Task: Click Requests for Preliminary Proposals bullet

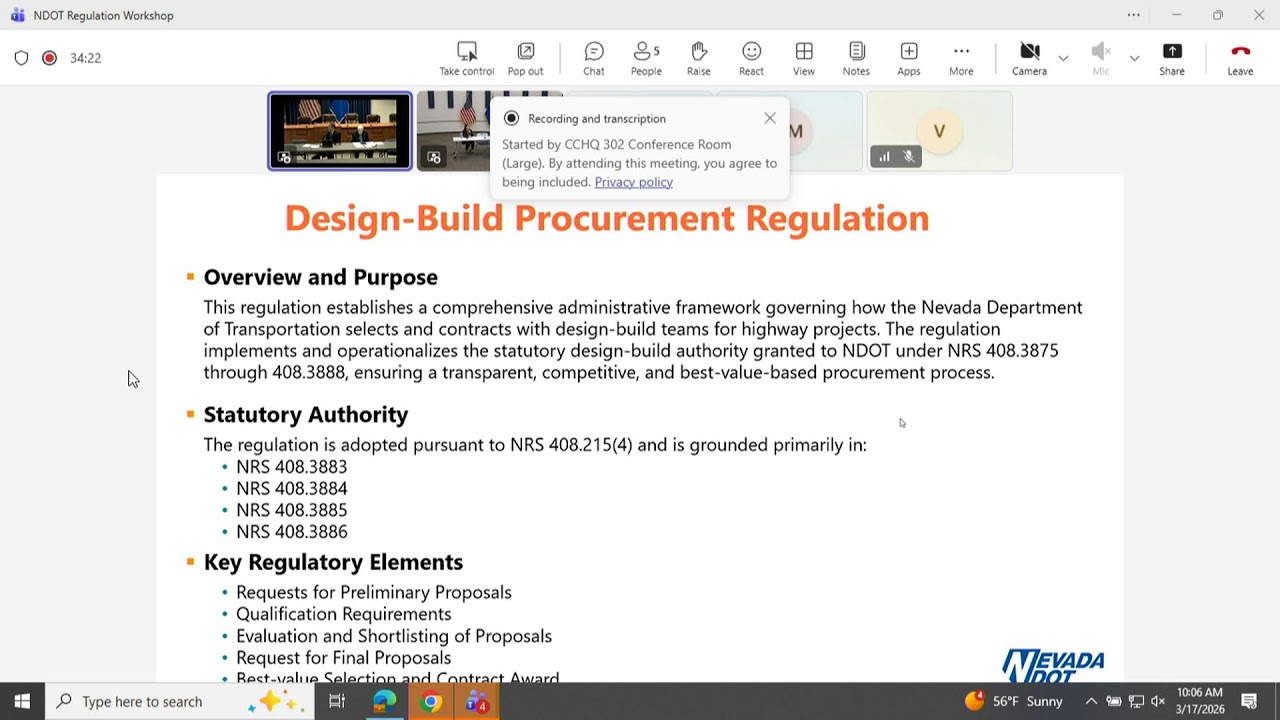Action: point(374,592)
